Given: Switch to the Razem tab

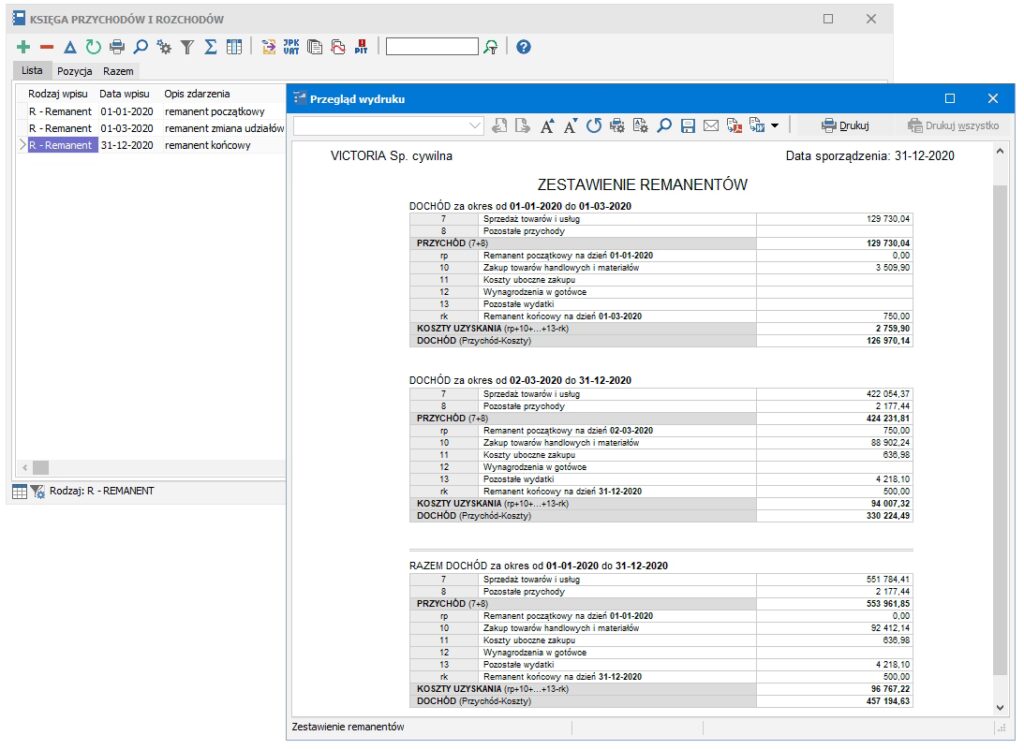Looking at the screenshot, I should 118,71.
